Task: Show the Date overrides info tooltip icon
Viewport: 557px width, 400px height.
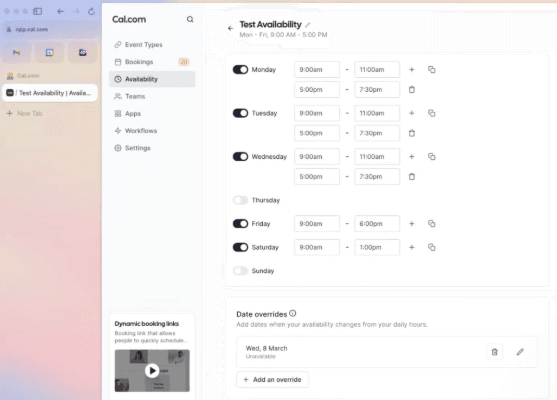Action: [293, 313]
